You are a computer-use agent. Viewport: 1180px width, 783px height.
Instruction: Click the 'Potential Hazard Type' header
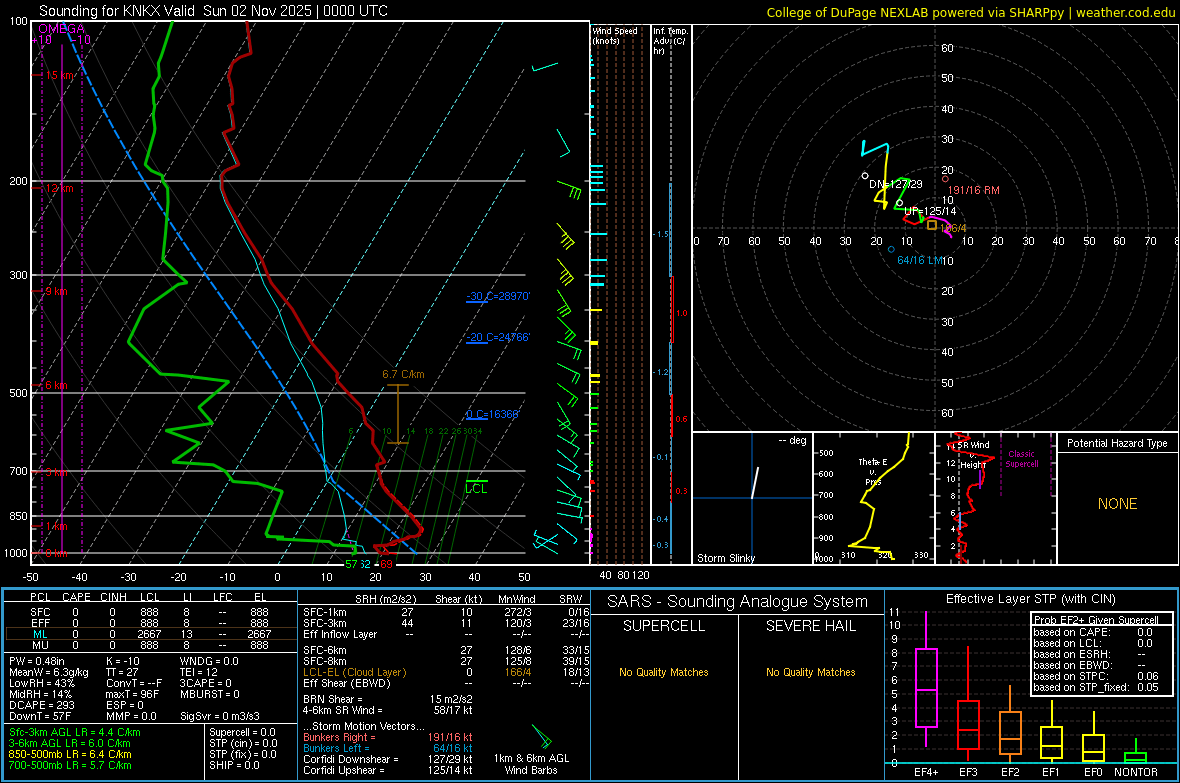pos(1118,443)
